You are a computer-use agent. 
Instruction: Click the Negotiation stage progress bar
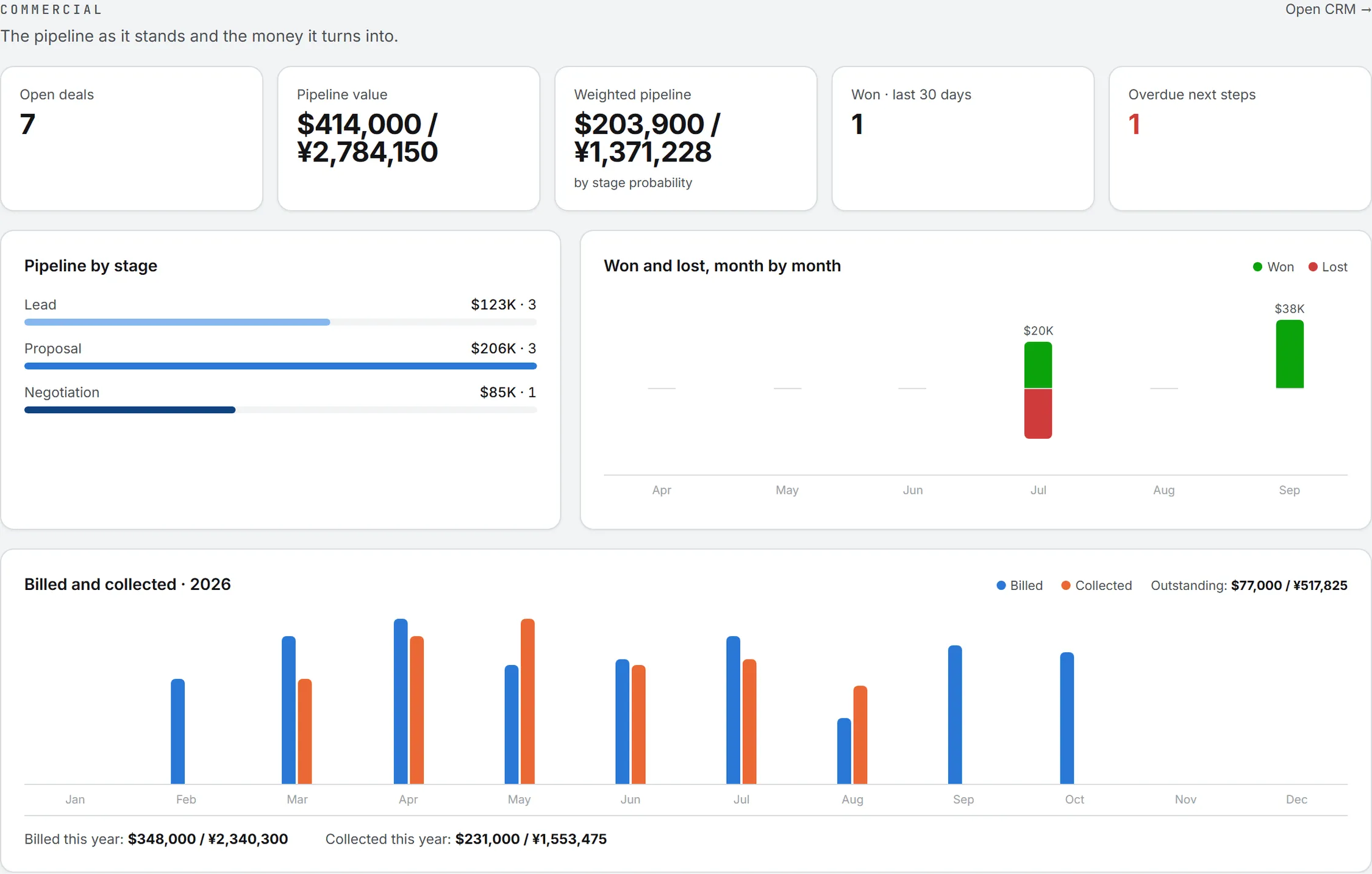coord(280,410)
